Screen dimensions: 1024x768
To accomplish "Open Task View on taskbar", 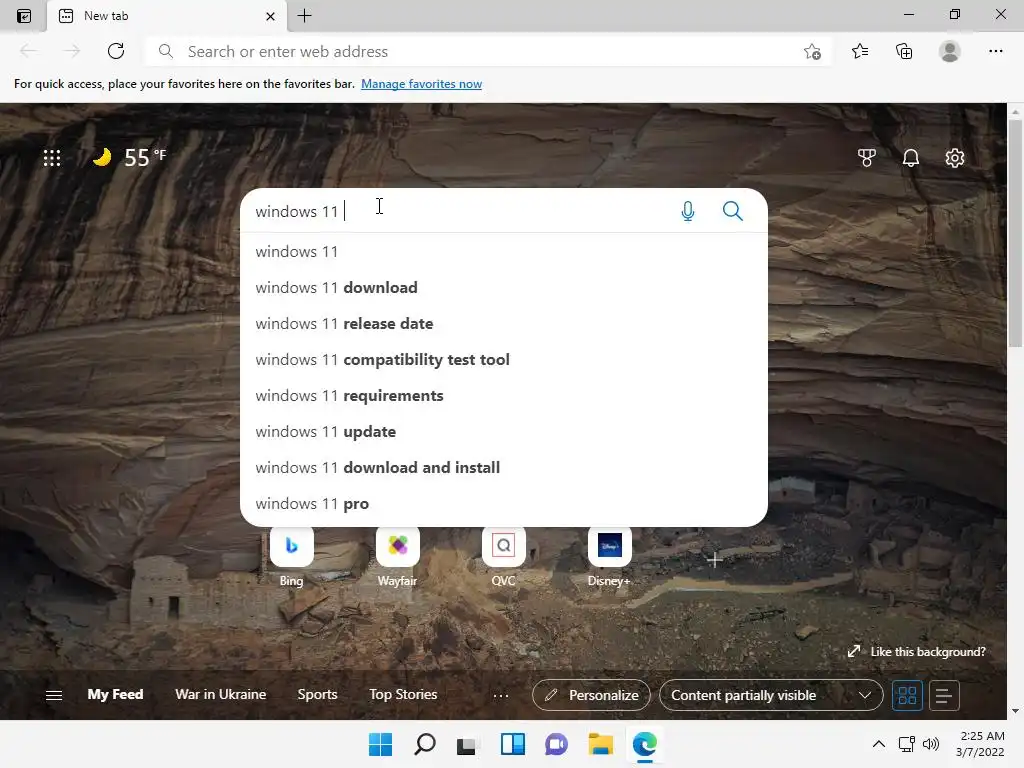I will pos(467,744).
